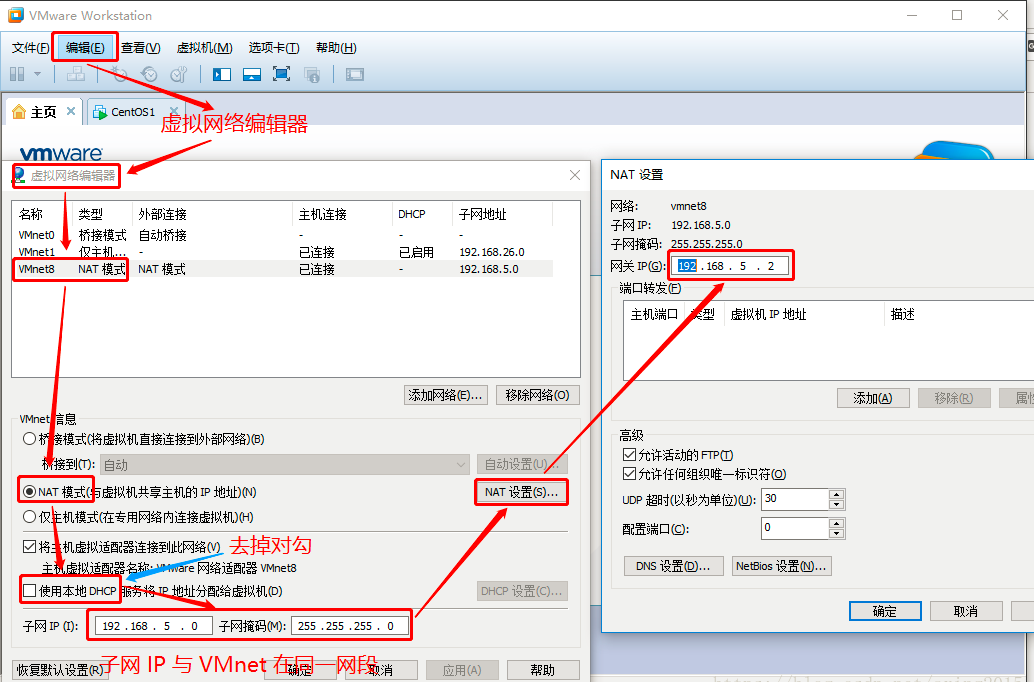The image size is (1034, 682).
Task: Click the 虚拟机 IP 地址 column header
Action: click(x=803, y=314)
